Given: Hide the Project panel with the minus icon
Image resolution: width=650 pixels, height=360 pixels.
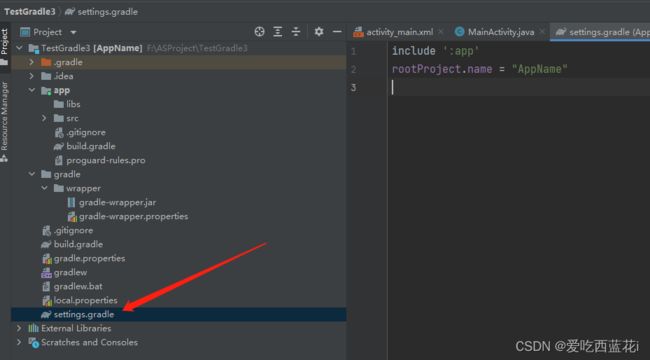Looking at the screenshot, I should tap(337, 32).
